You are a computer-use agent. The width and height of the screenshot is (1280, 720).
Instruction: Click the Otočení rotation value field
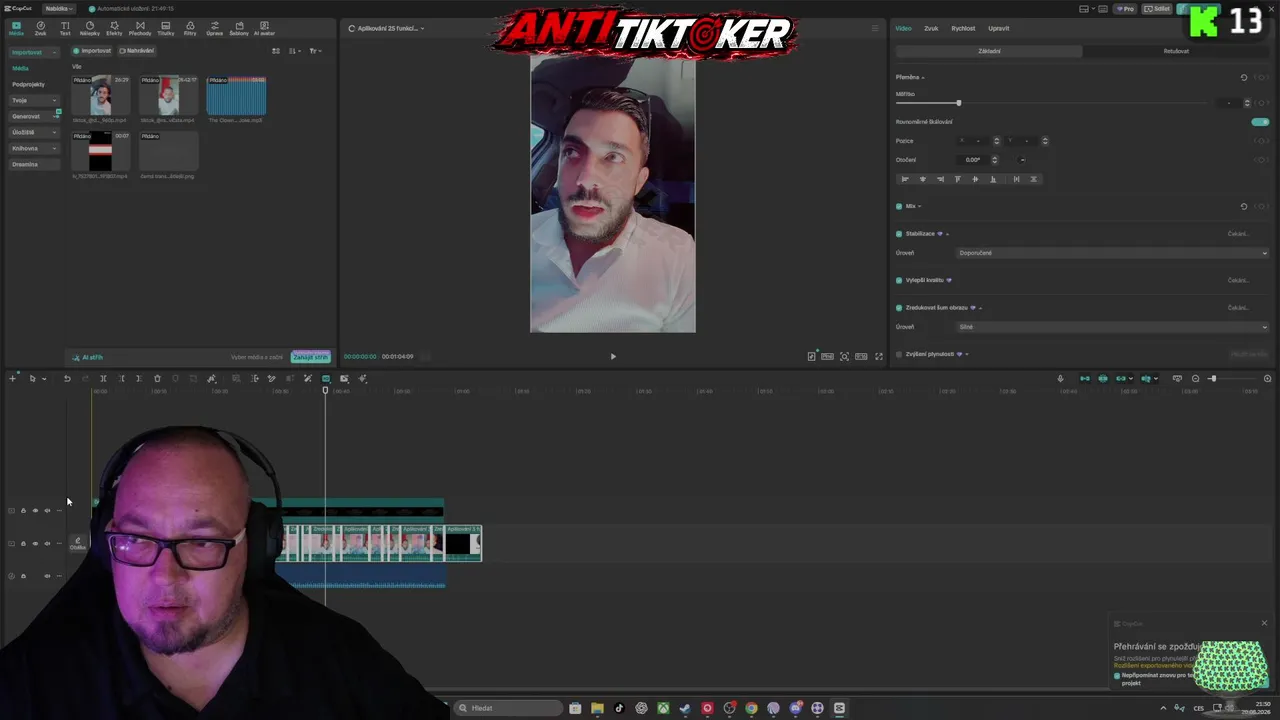[x=974, y=160]
